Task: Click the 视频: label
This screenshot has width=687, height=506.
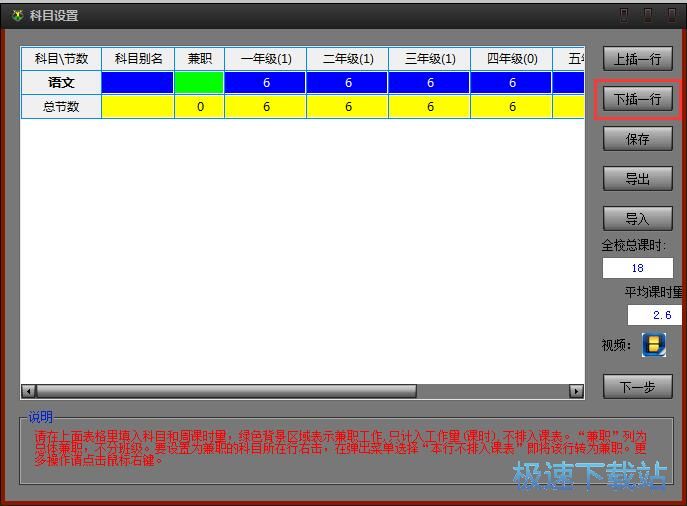Action: point(617,345)
